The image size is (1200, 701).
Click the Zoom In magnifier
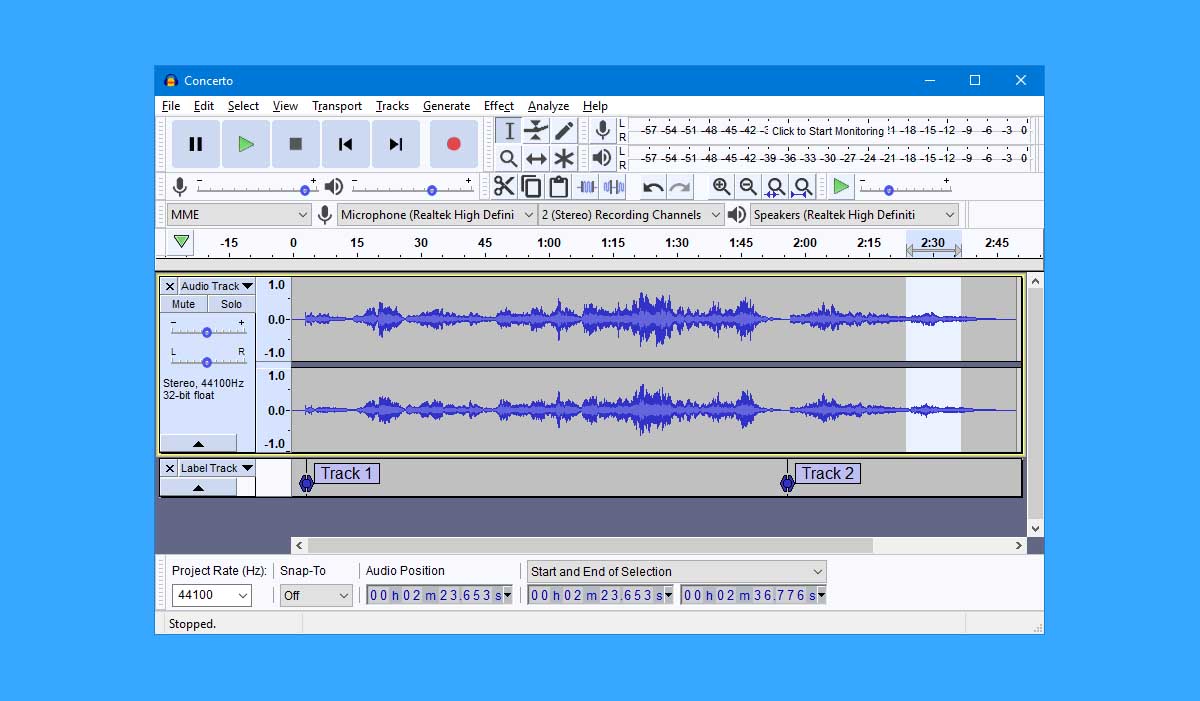point(721,187)
